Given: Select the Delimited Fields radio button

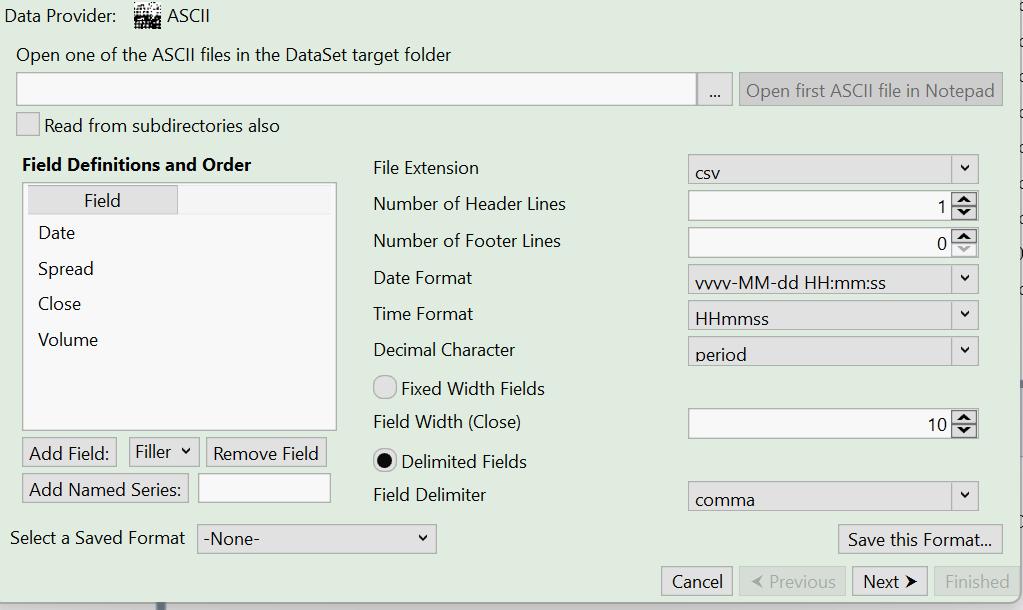Looking at the screenshot, I should click(385, 461).
